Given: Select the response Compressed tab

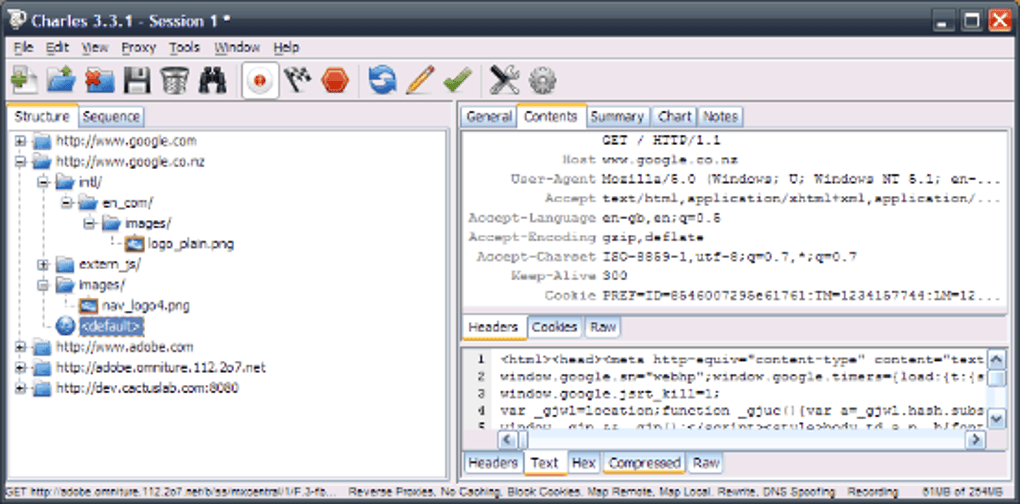Looking at the screenshot, I should [644, 463].
